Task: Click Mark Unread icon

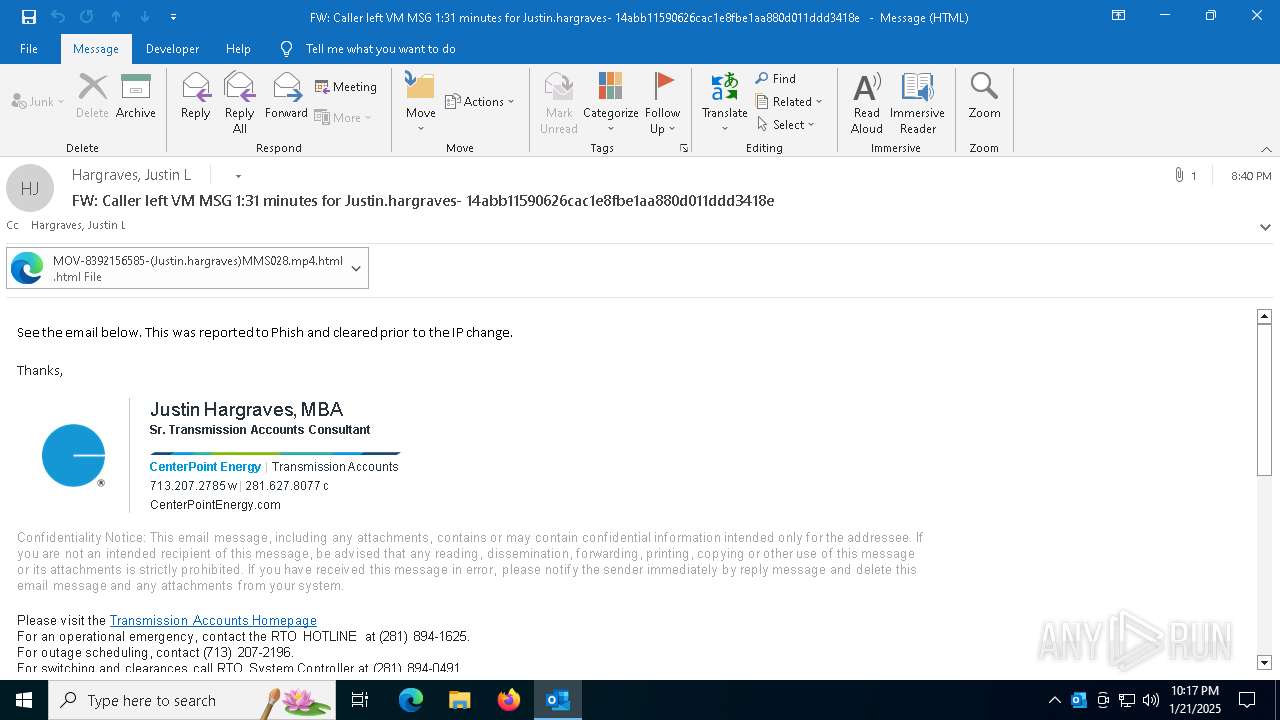Action: point(559,102)
